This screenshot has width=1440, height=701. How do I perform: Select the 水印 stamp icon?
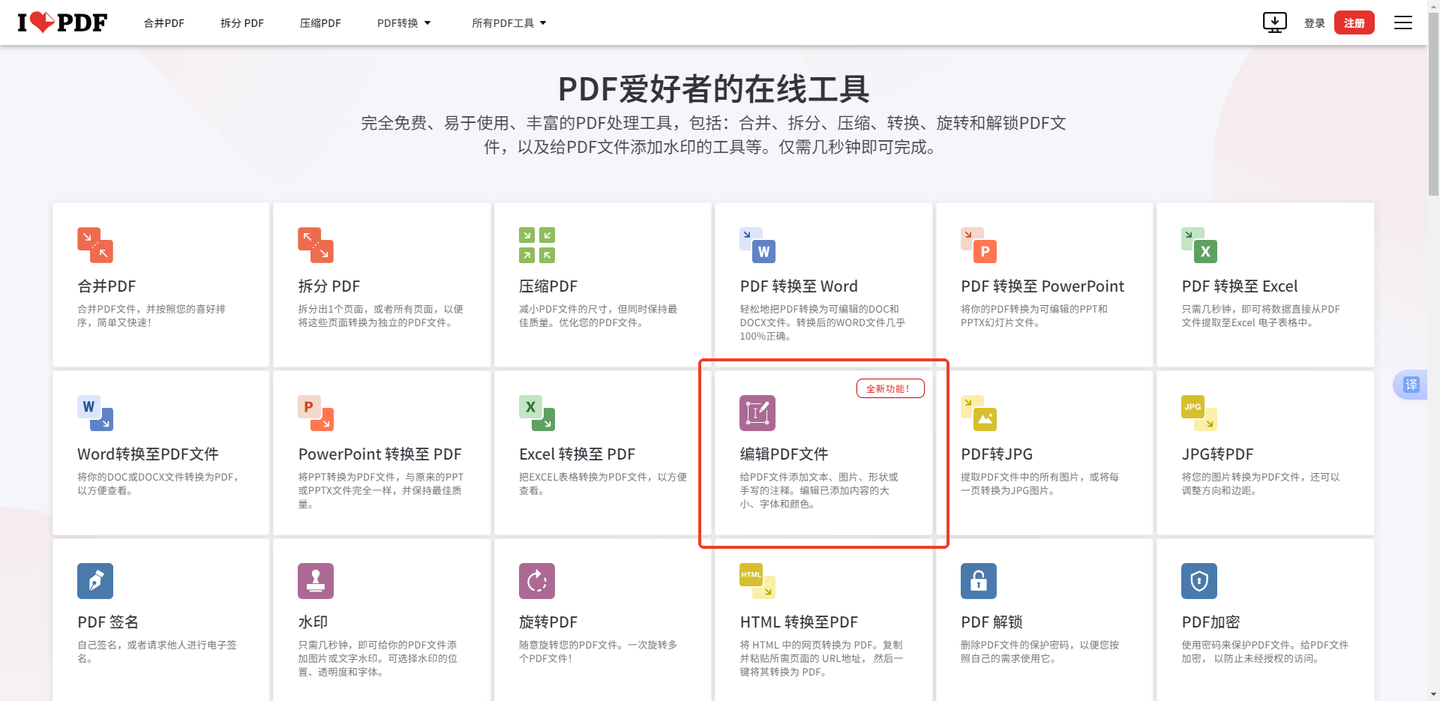click(x=316, y=581)
